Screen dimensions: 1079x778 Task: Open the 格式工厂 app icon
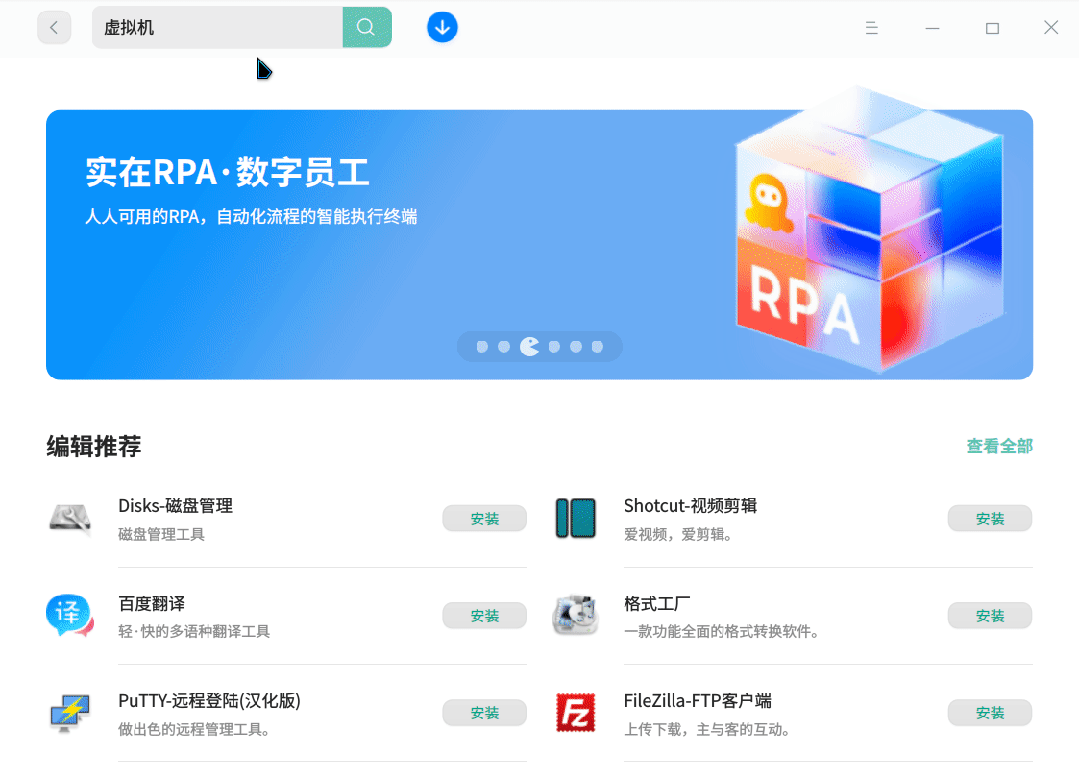[575, 615]
